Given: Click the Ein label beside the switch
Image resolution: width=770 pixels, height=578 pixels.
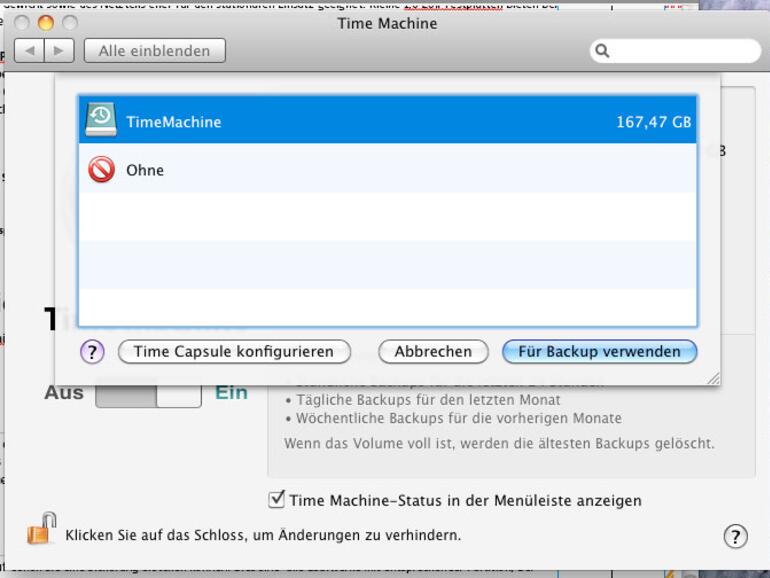Looking at the screenshot, I should coord(231,393).
